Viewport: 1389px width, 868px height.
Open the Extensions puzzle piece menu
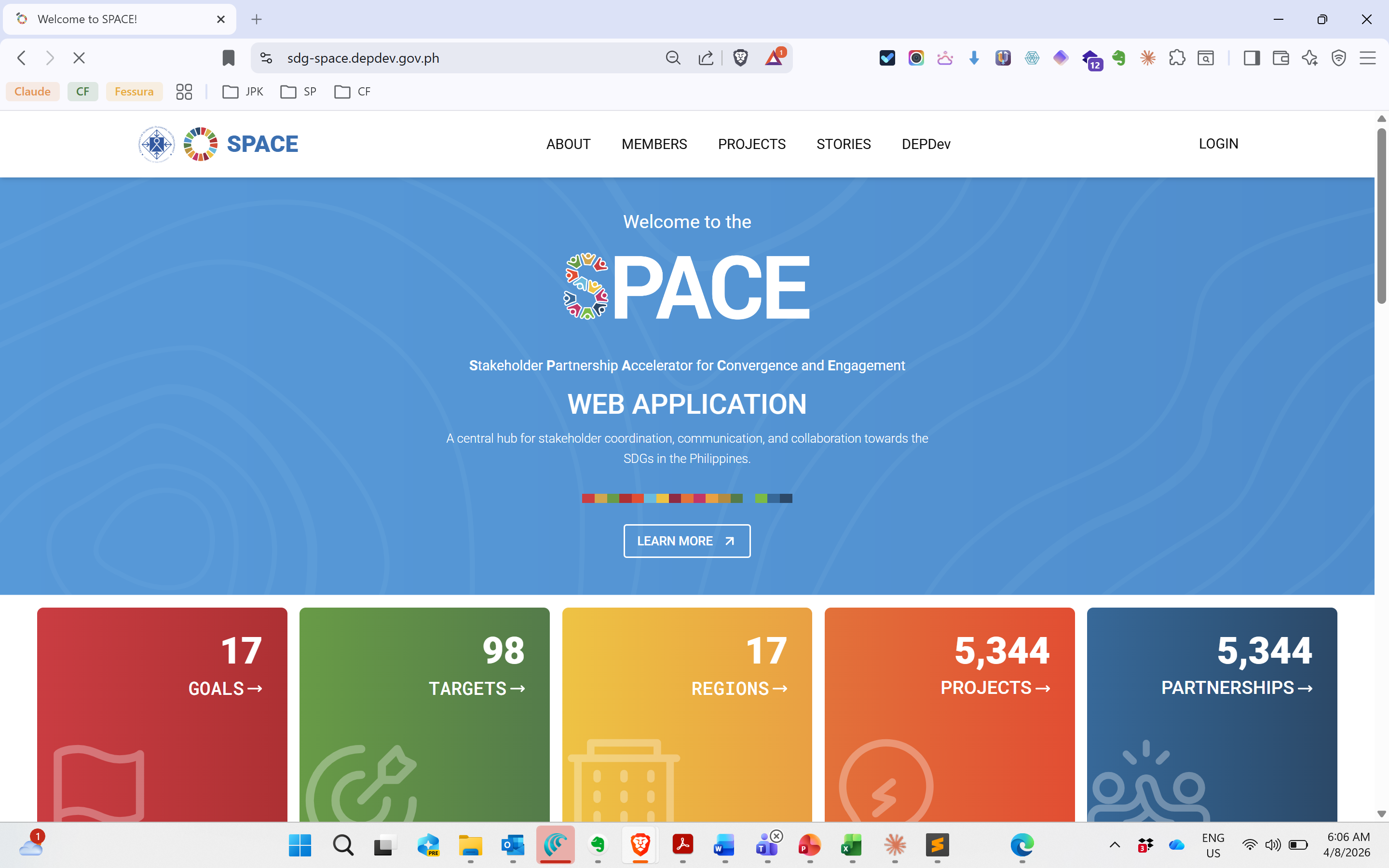coord(1177,58)
